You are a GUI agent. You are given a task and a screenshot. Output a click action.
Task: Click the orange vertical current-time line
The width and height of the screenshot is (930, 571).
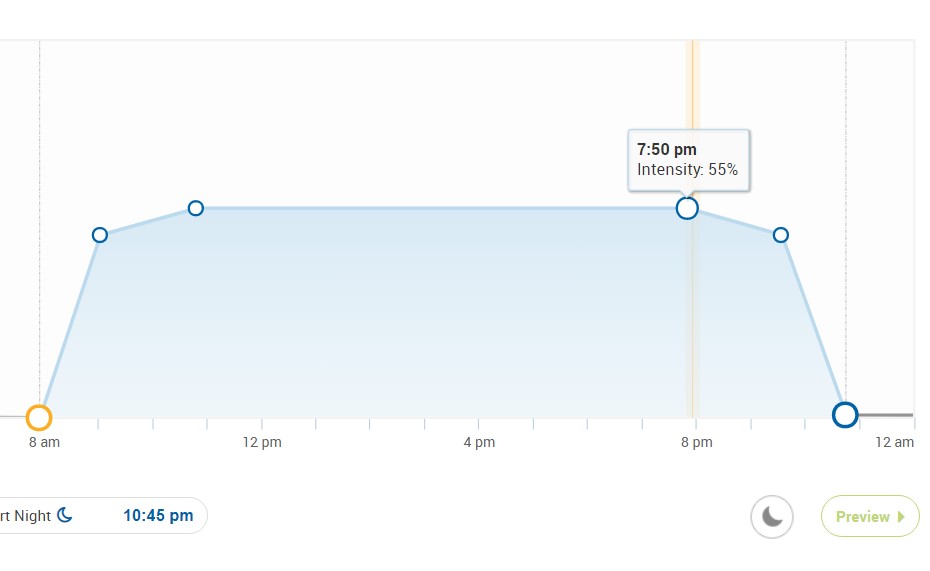pyautogui.click(x=692, y=300)
